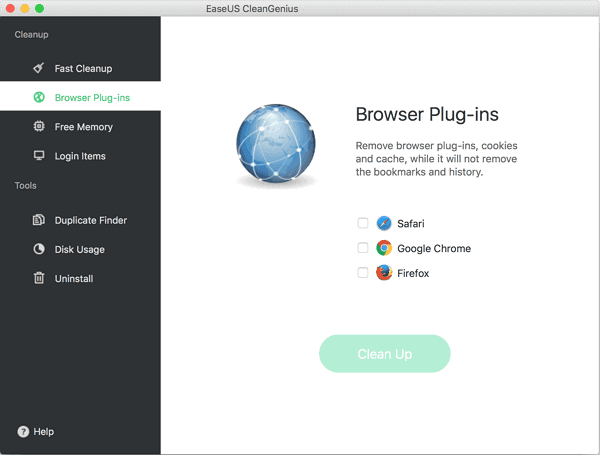Check the Firefox checkbox
The height and width of the screenshot is (455, 600).
pyautogui.click(x=363, y=273)
